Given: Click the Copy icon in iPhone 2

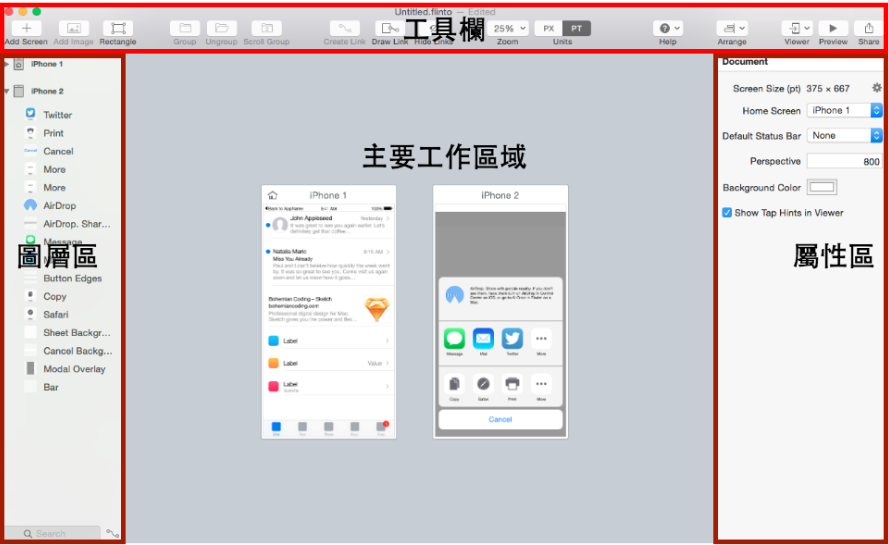Looking at the screenshot, I should [454, 384].
